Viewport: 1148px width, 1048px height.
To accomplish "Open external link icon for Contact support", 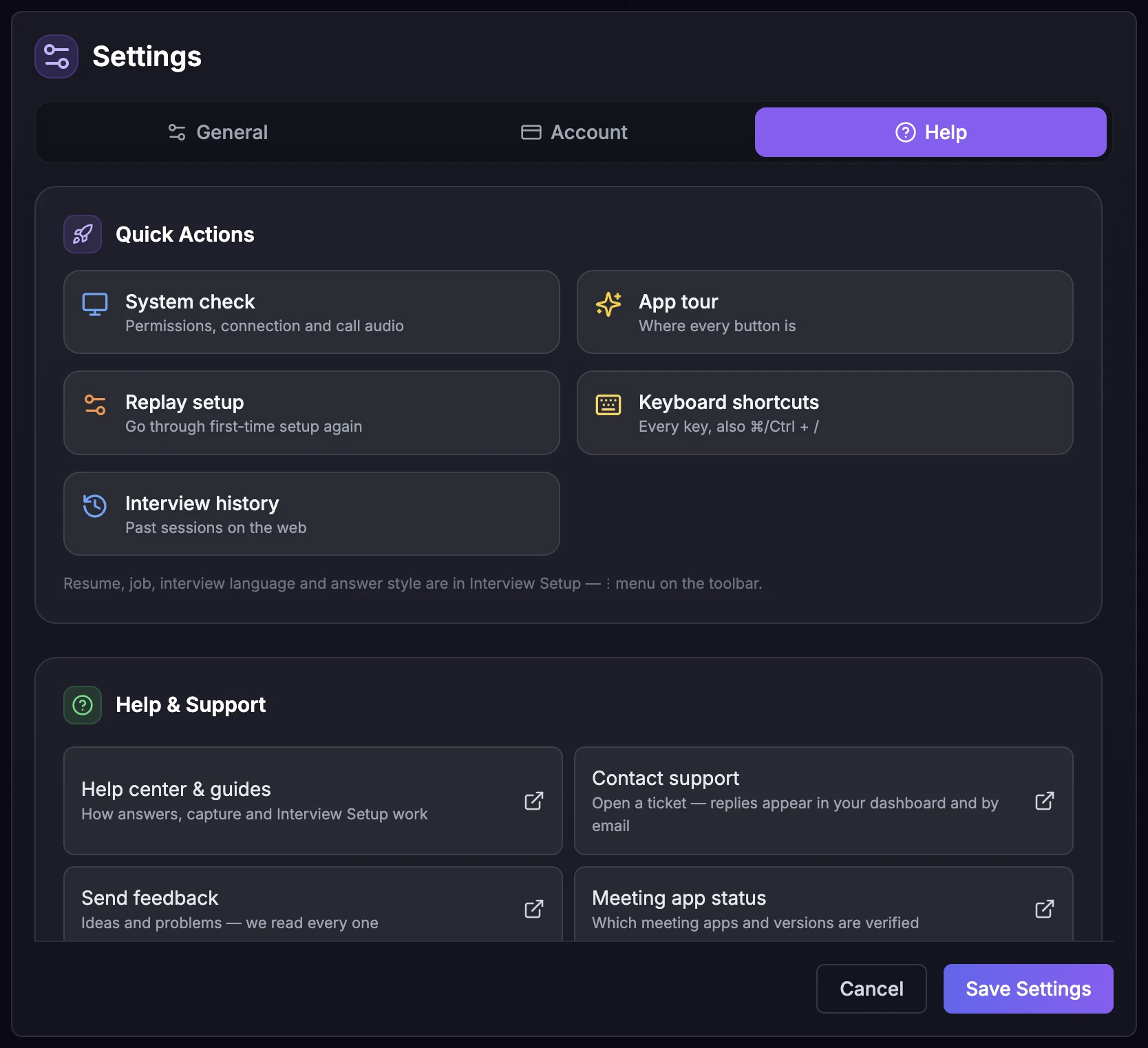I will (x=1045, y=801).
